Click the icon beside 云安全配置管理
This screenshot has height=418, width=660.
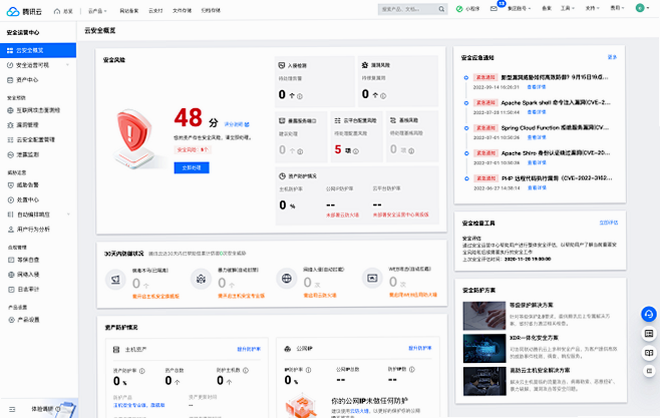click(x=11, y=140)
